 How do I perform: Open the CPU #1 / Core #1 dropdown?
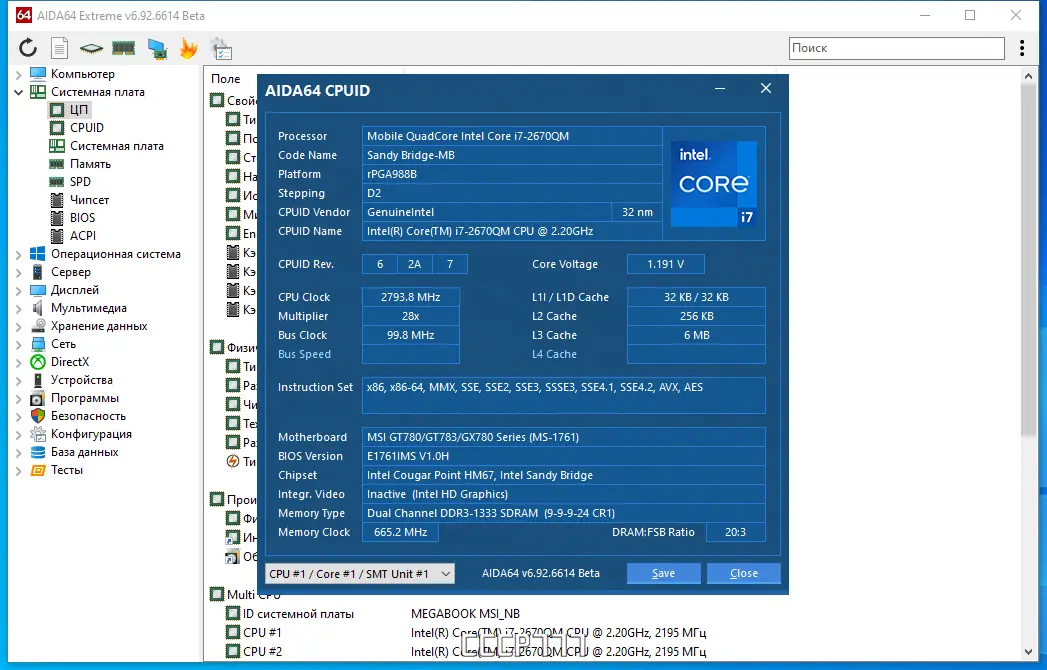359,573
